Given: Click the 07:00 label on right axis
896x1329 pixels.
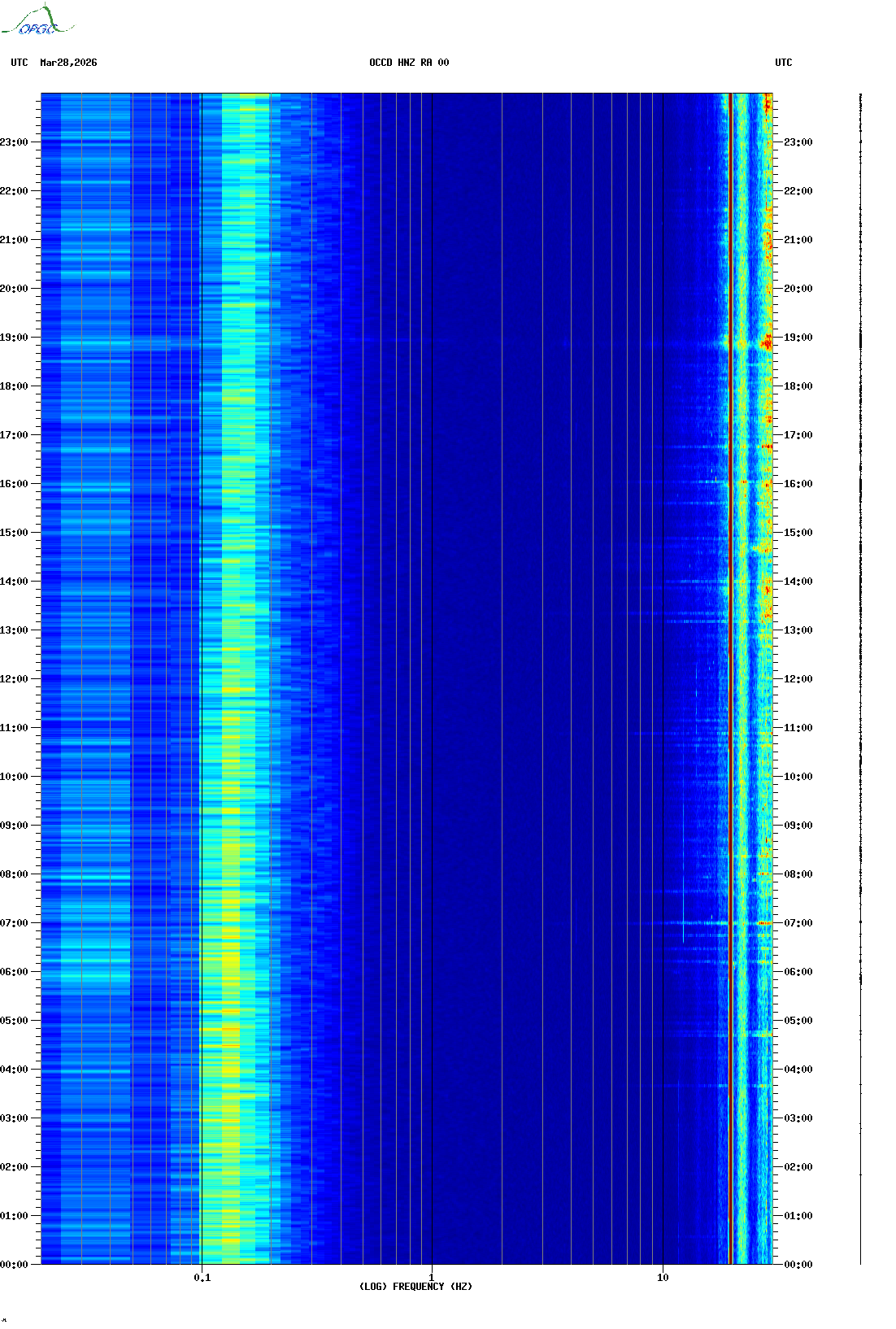Looking at the screenshot, I should (798, 923).
